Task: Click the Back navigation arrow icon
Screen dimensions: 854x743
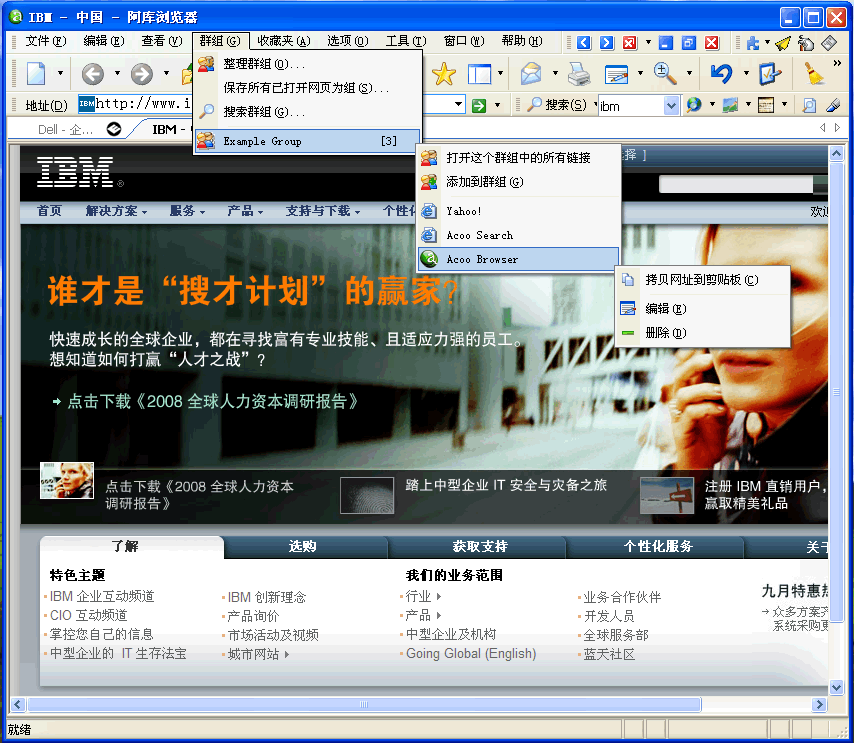Action: (x=93, y=74)
